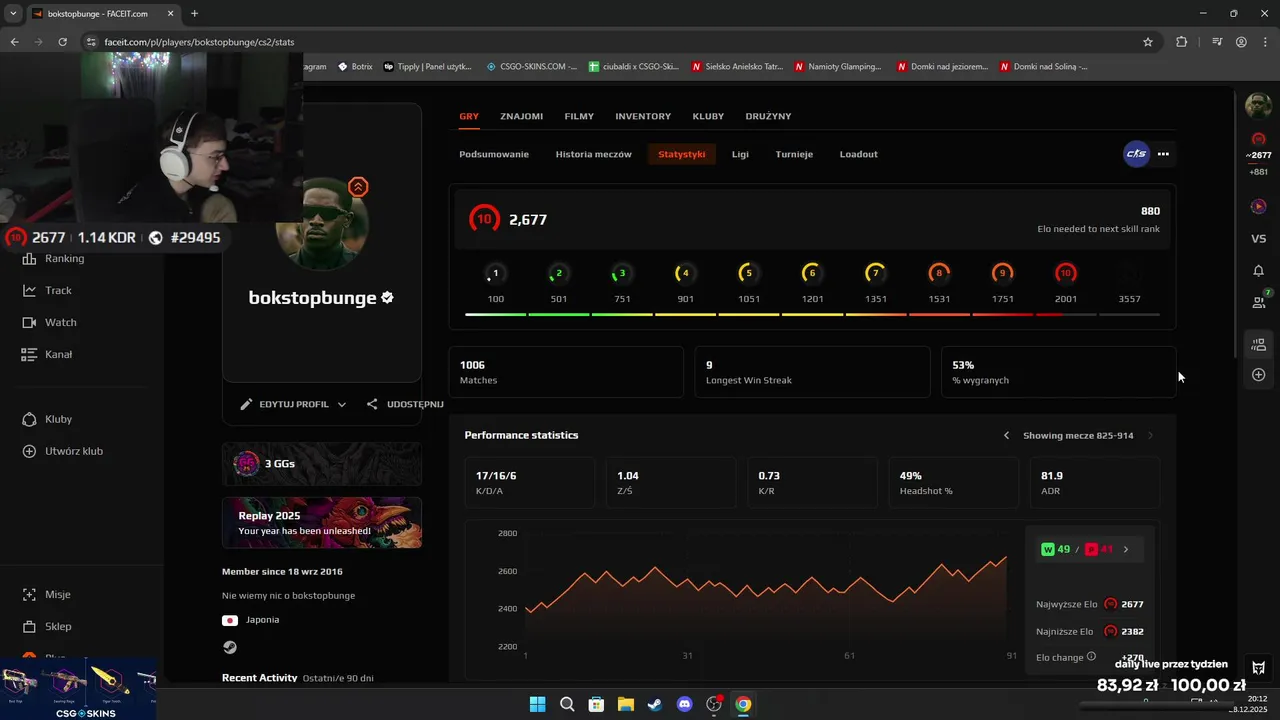Open the Podsumowanie sub-tab
Image resolution: width=1280 pixels, height=720 pixels.
tap(494, 154)
